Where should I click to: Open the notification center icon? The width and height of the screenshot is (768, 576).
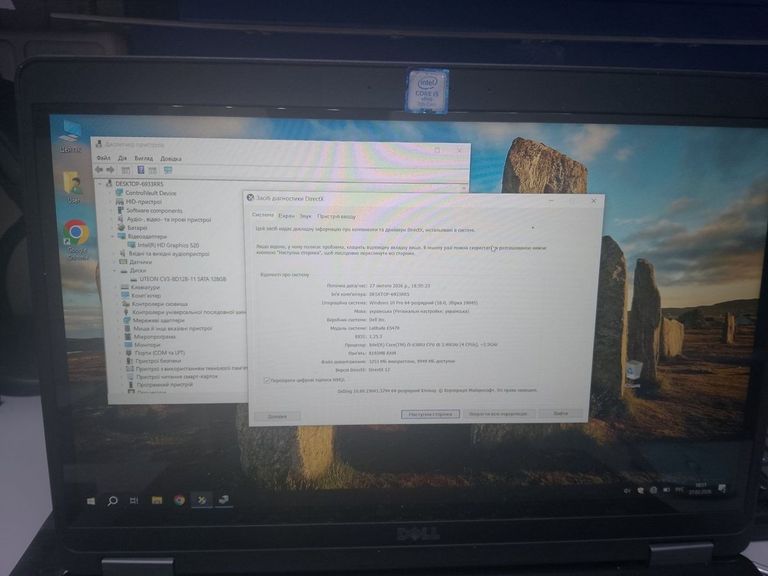click(x=722, y=488)
